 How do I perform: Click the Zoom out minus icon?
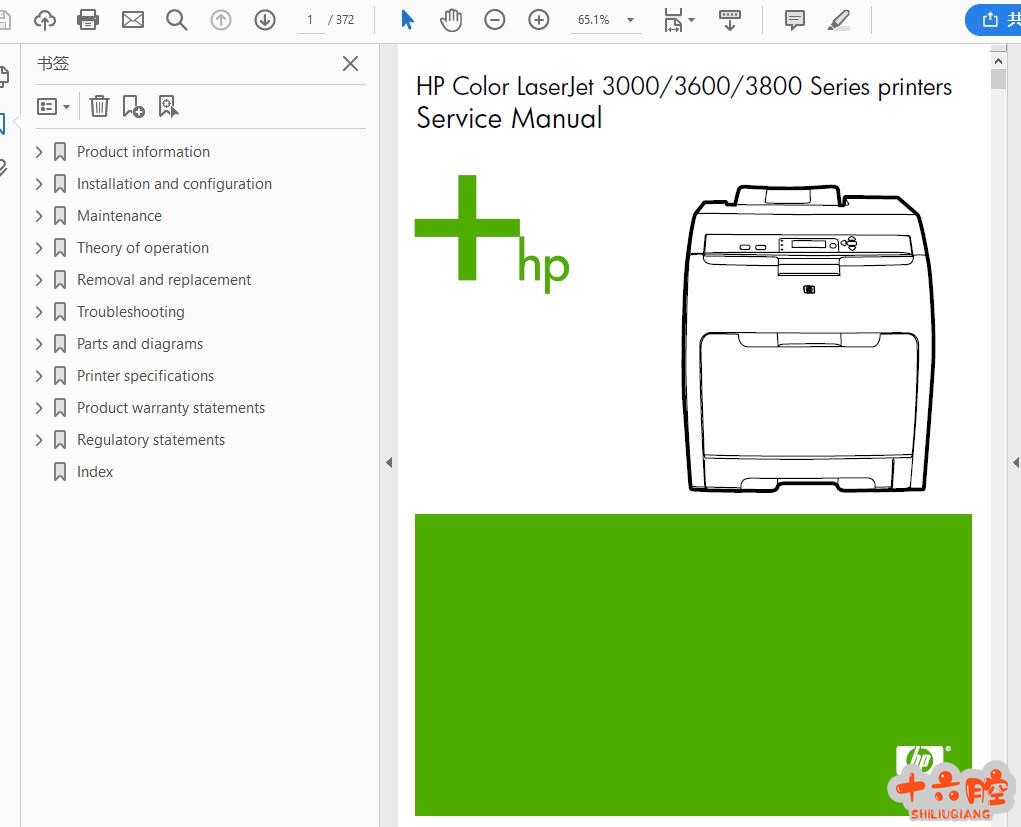[495, 20]
